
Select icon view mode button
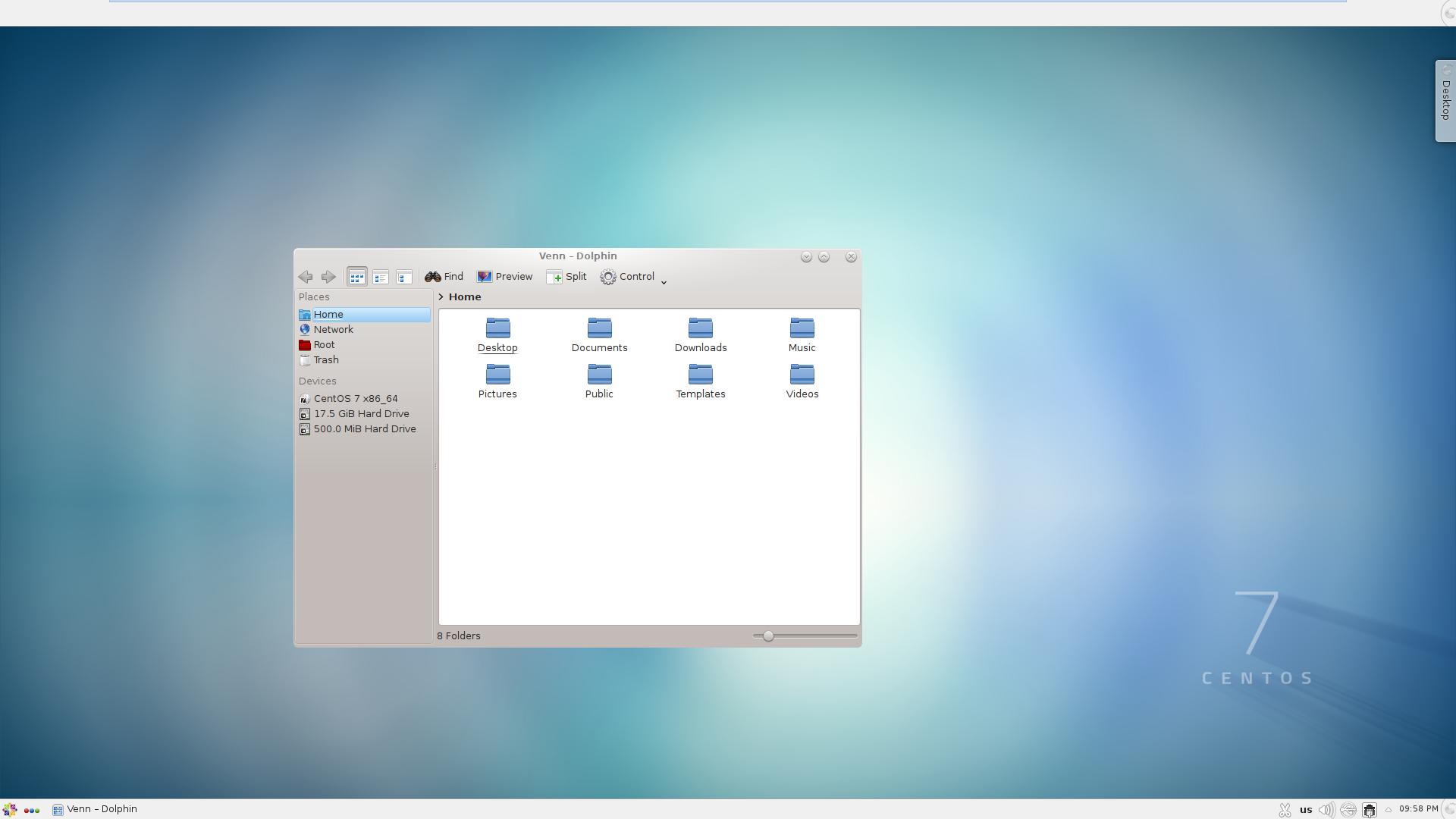356,277
